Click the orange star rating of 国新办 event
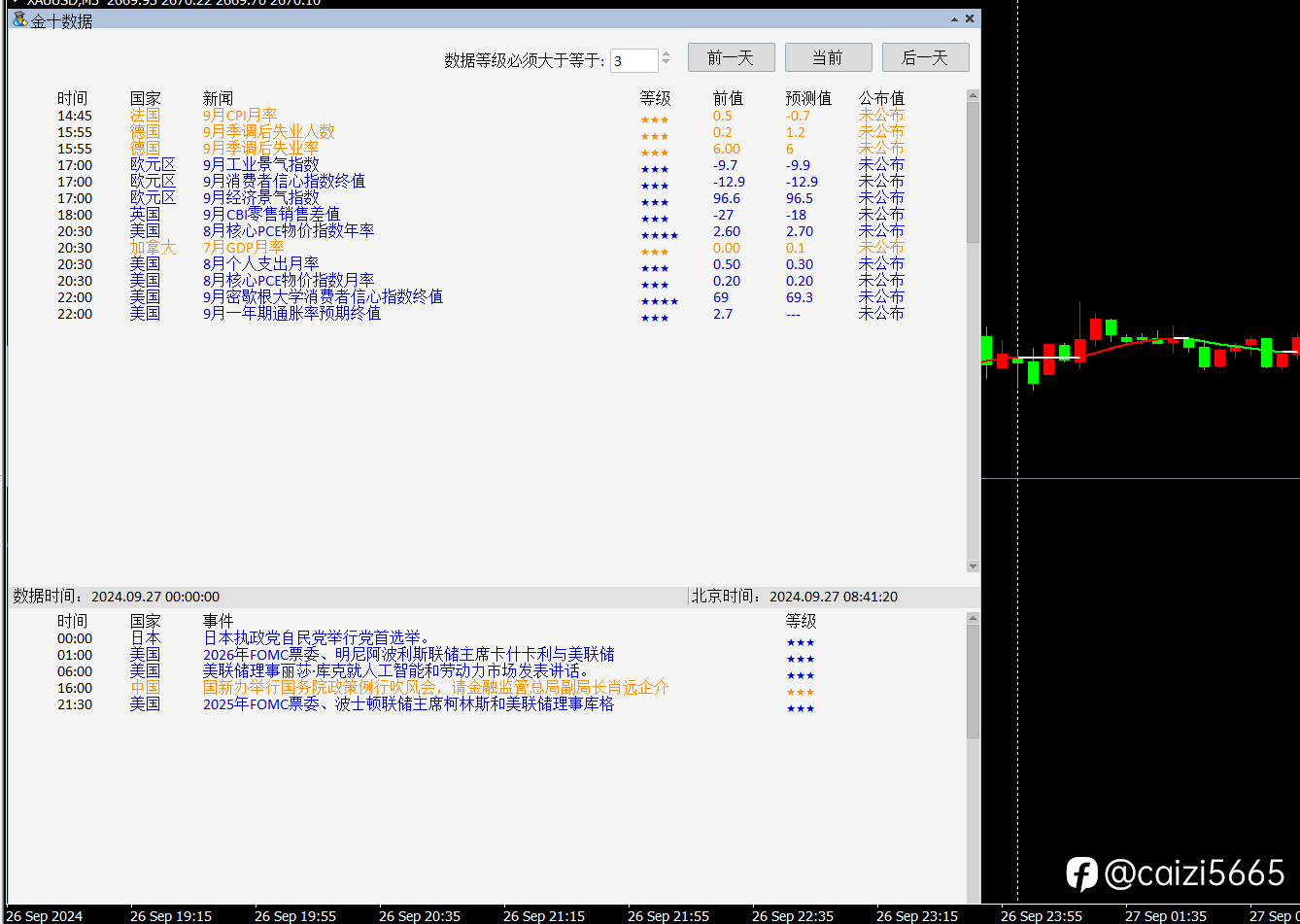Viewport: 1300px width, 924px height. point(800,692)
